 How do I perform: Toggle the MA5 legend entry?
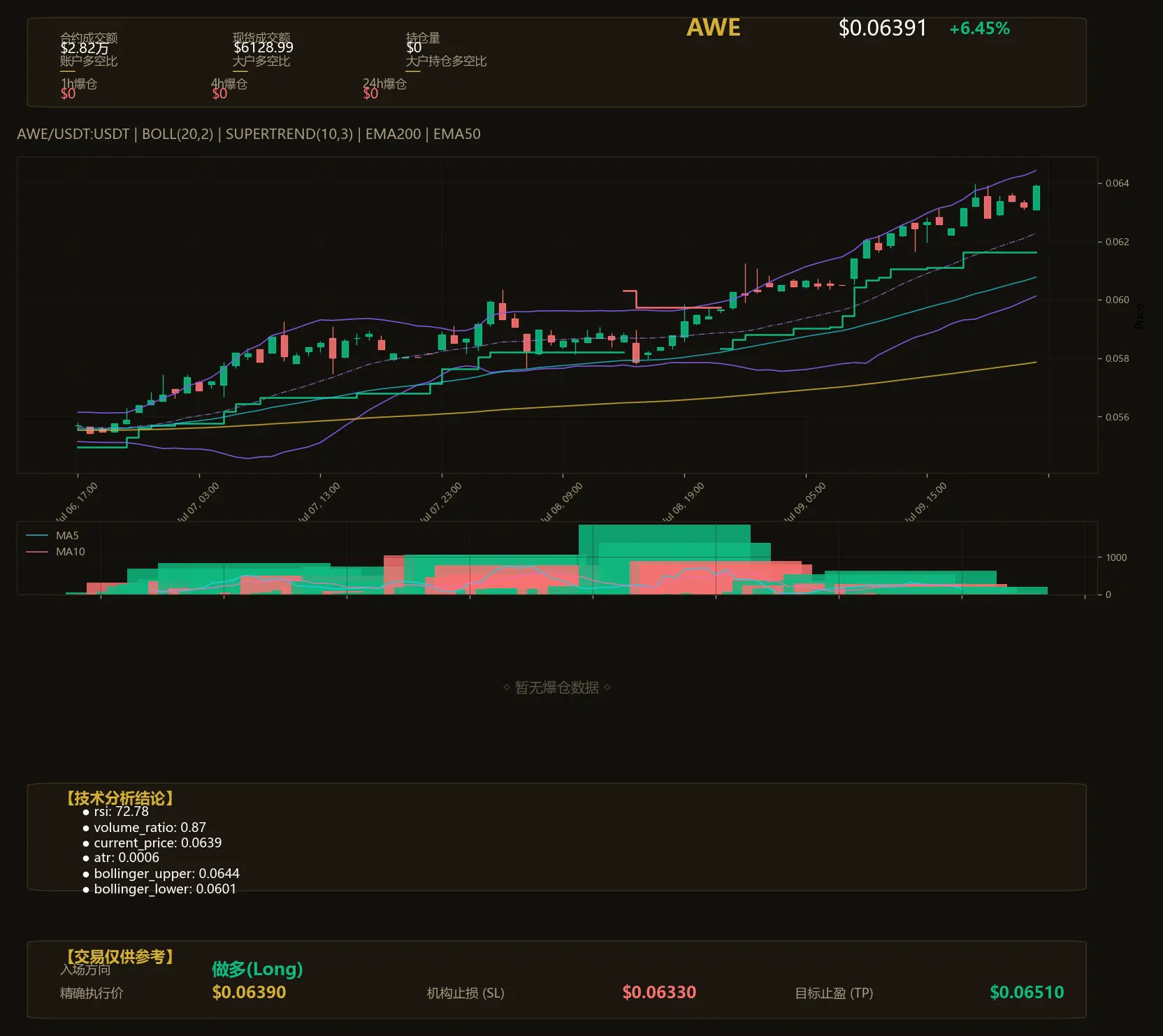coord(52,536)
